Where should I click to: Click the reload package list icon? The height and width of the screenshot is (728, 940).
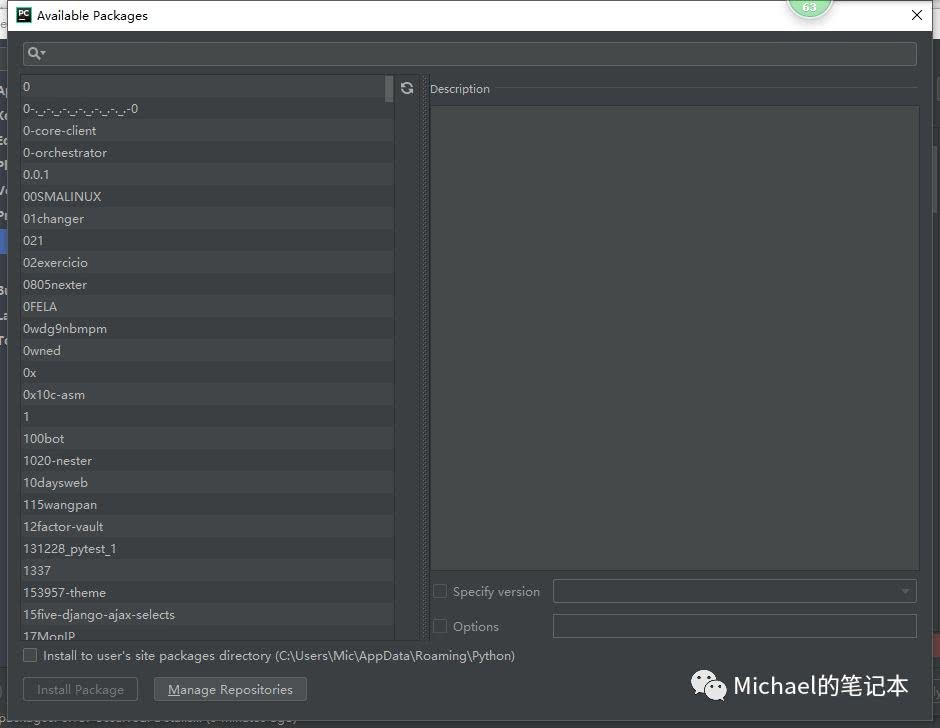(x=407, y=88)
